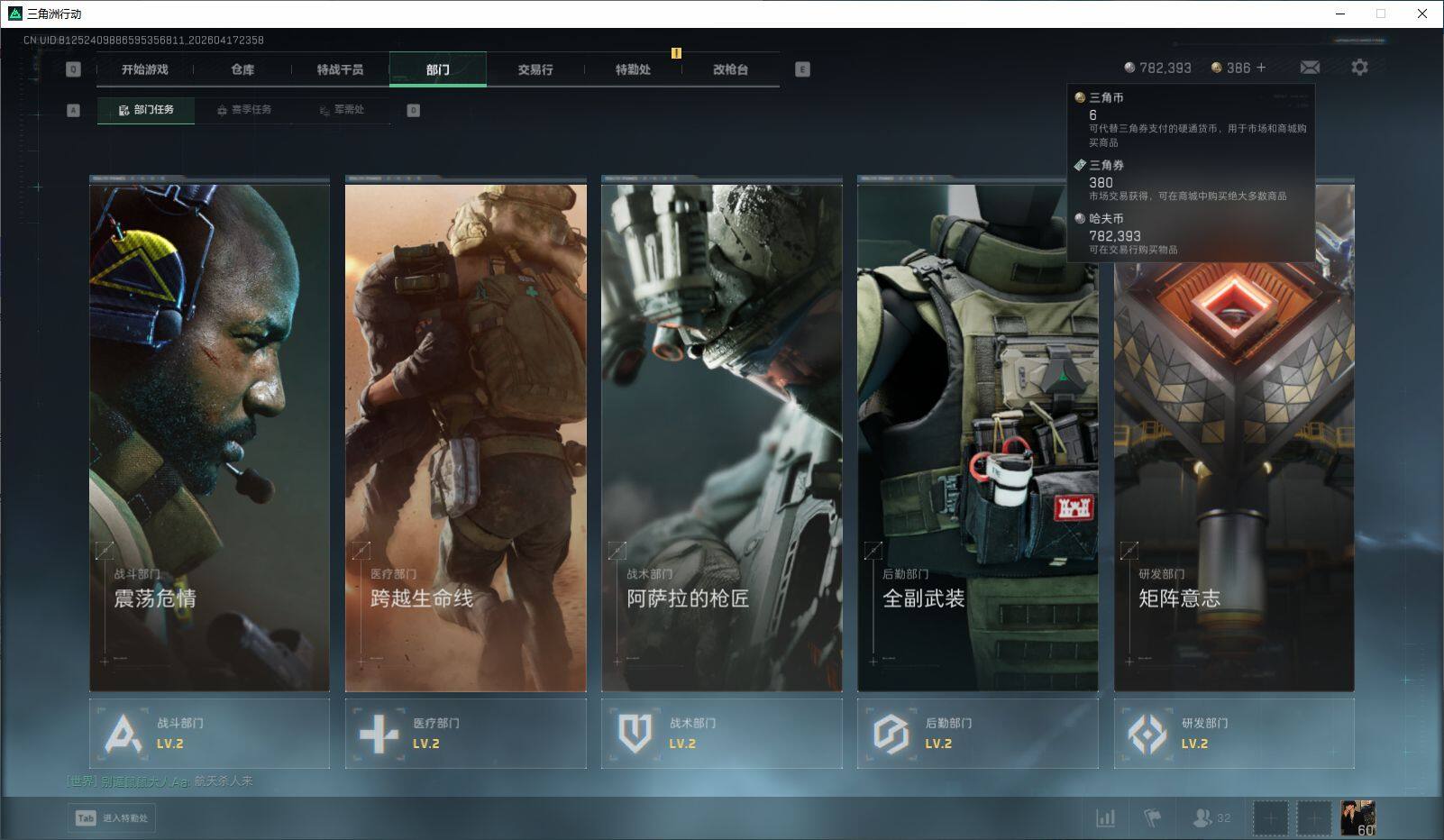
Task: Click the 后勤部门 hexagon emblem icon
Action: [x=891, y=734]
